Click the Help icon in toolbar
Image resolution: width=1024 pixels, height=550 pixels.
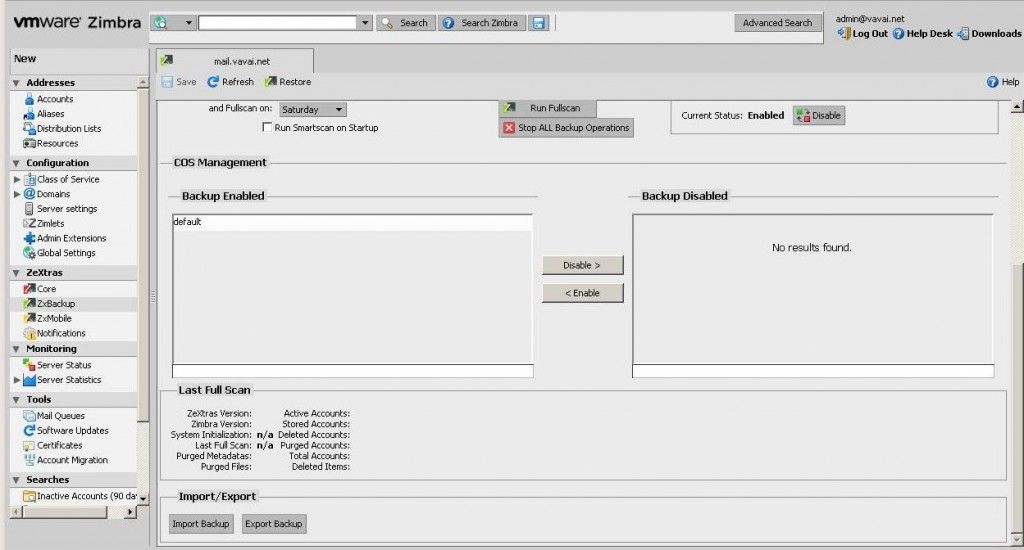tap(992, 82)
